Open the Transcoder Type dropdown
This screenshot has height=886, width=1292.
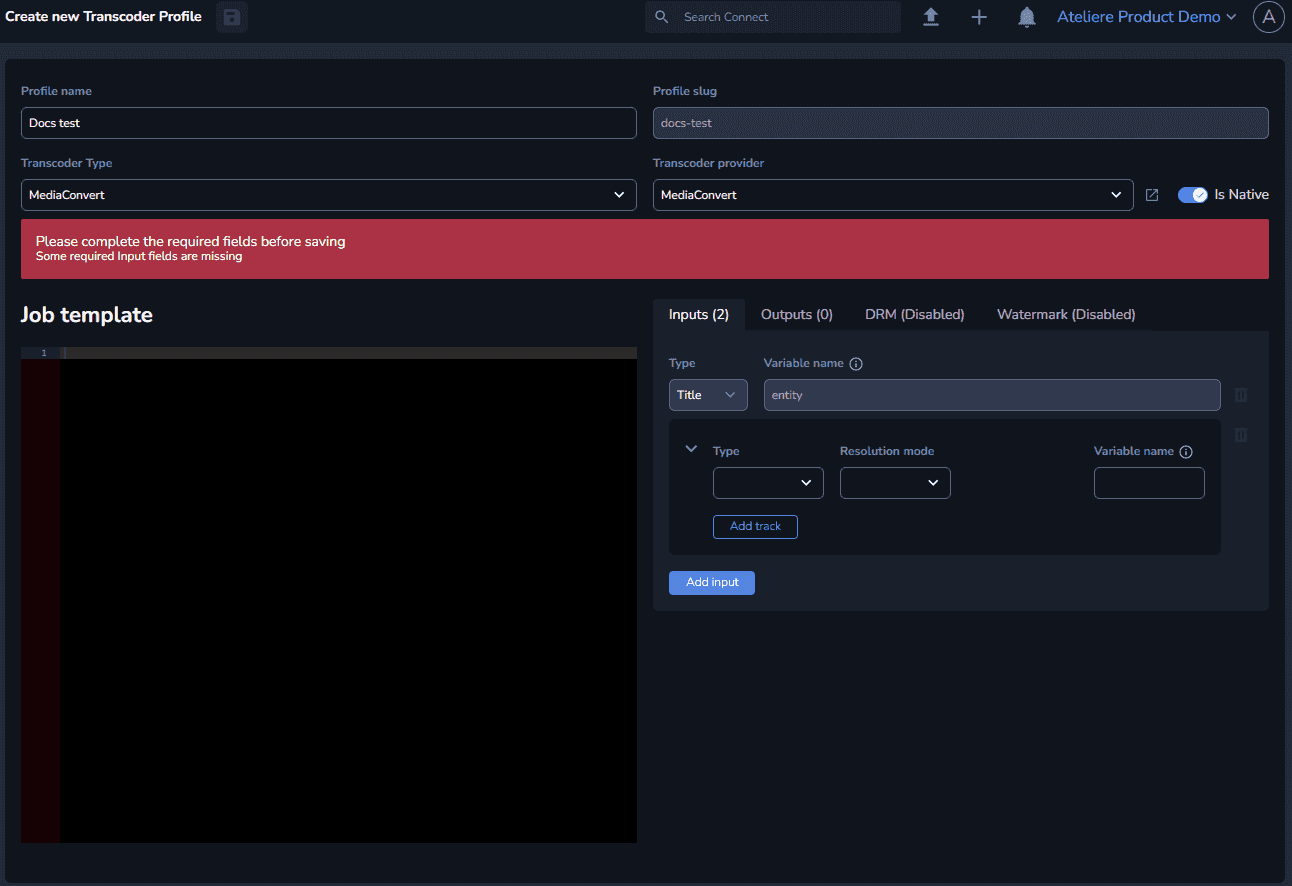click(329, 195)
